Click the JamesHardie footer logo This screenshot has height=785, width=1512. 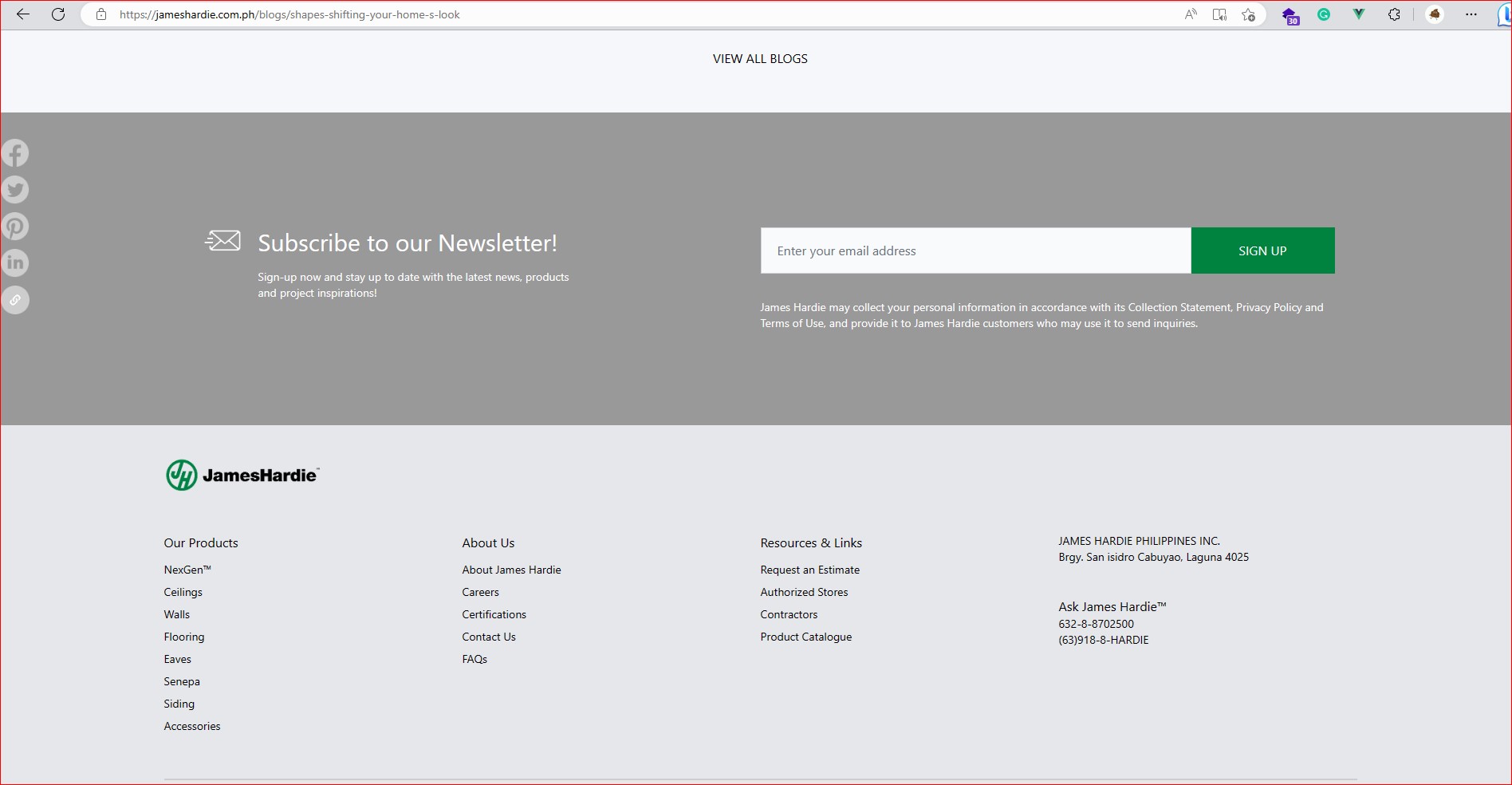pos(242,475)
